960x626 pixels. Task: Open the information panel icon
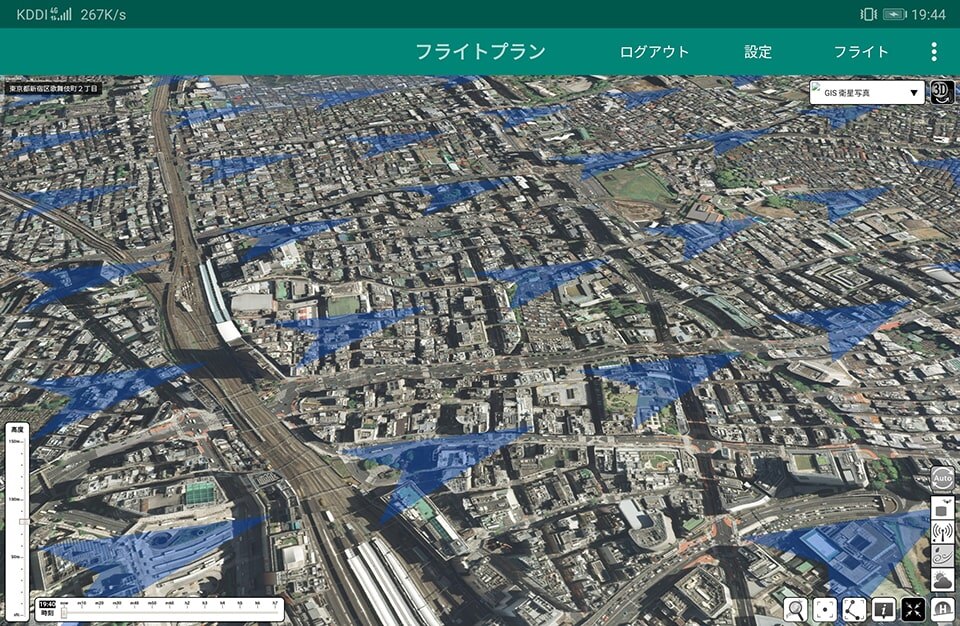click(883, 609)
